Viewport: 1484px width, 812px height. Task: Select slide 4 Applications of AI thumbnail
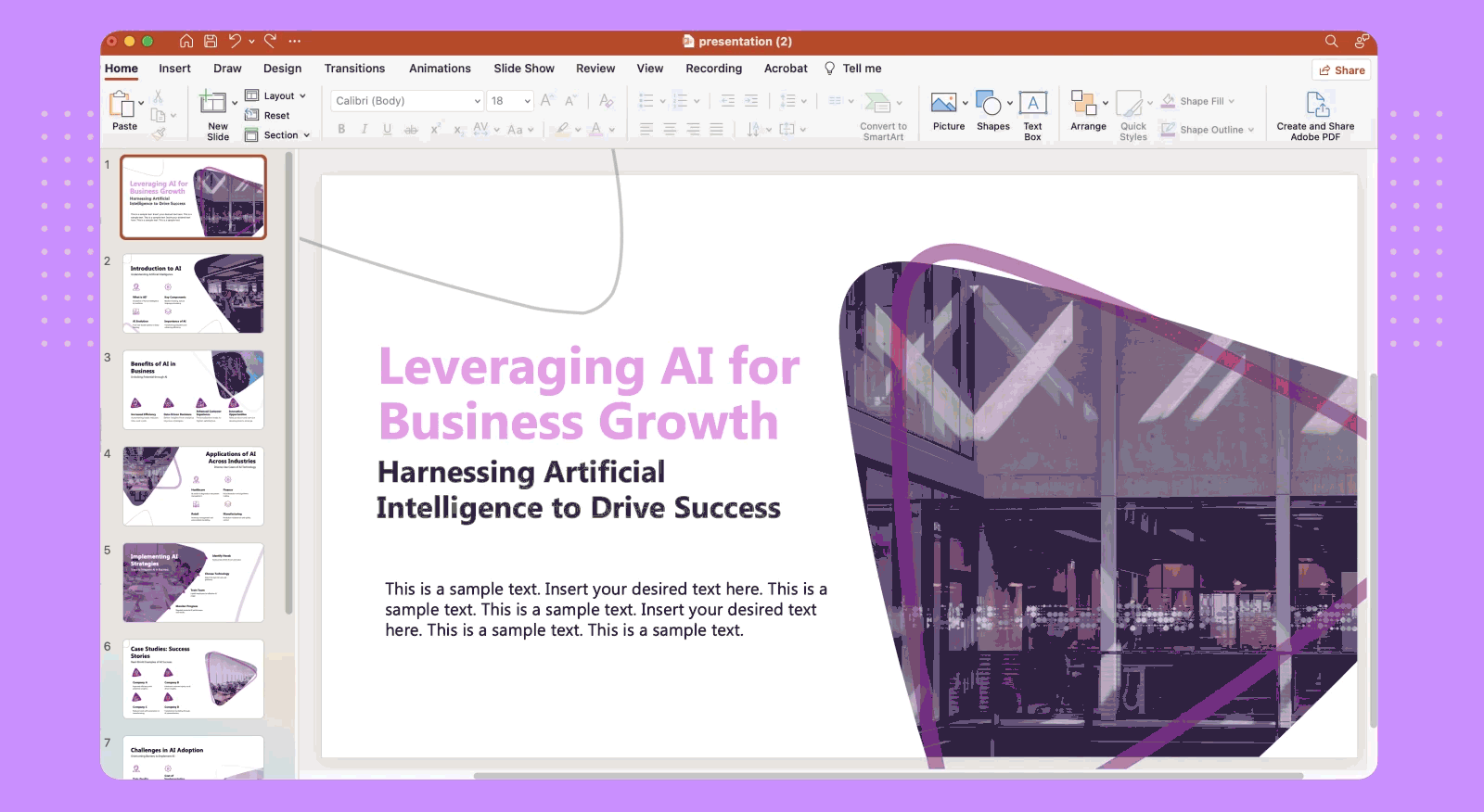tap(193, 487)
